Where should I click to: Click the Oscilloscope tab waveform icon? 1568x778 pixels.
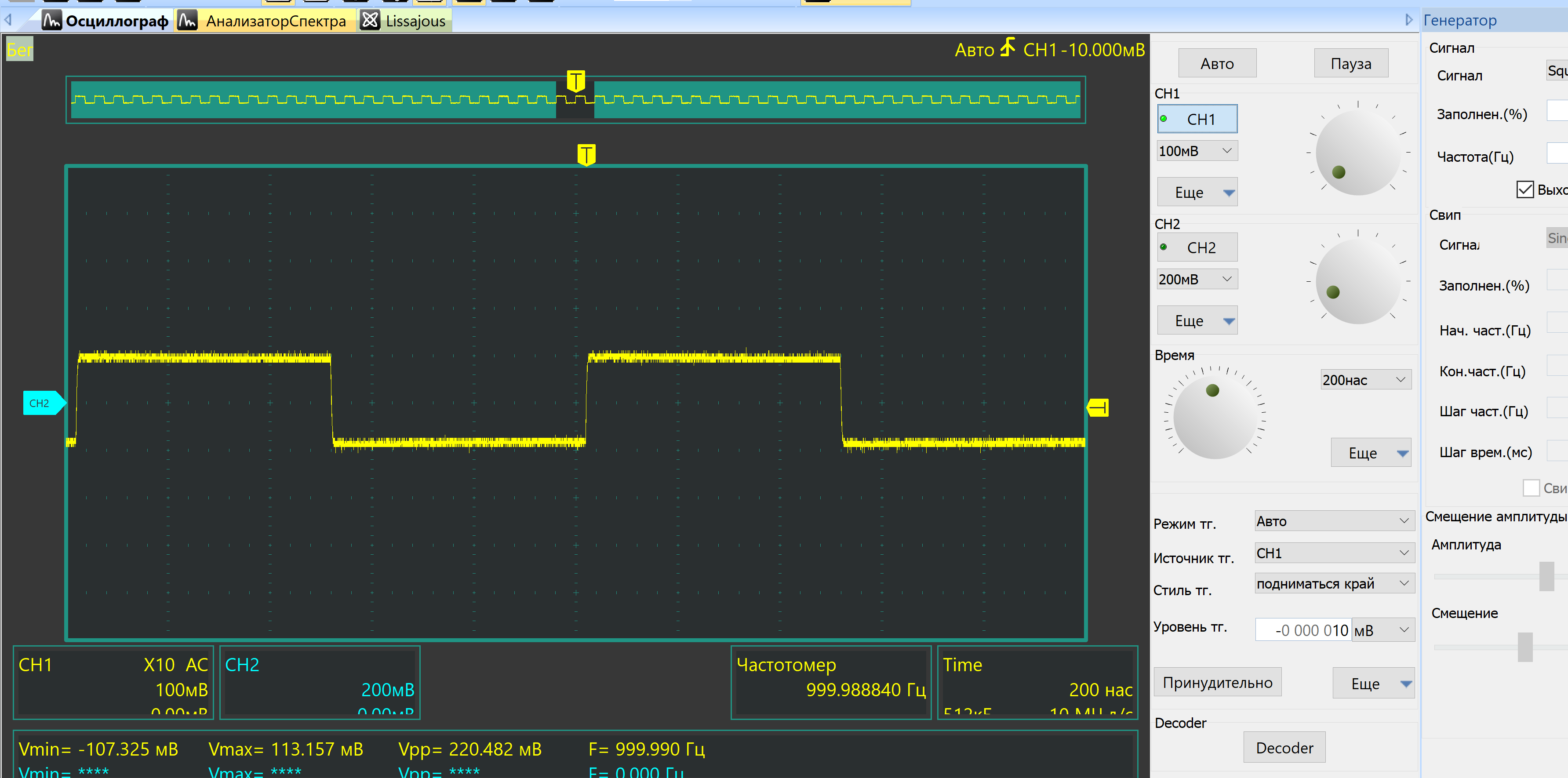pos(52,21)
